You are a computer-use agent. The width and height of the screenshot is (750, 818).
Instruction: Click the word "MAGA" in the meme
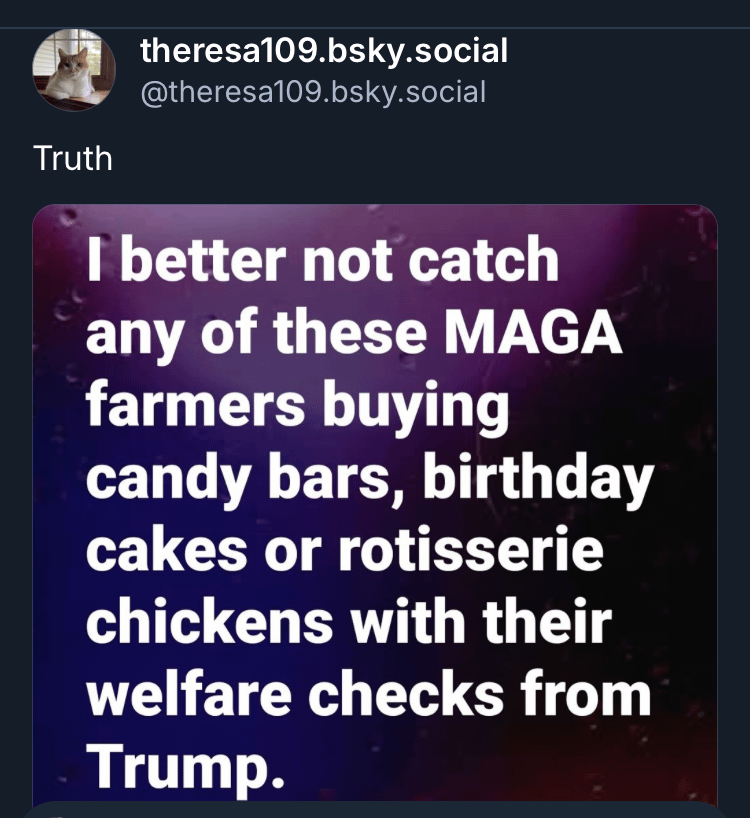tap(539, 332)
